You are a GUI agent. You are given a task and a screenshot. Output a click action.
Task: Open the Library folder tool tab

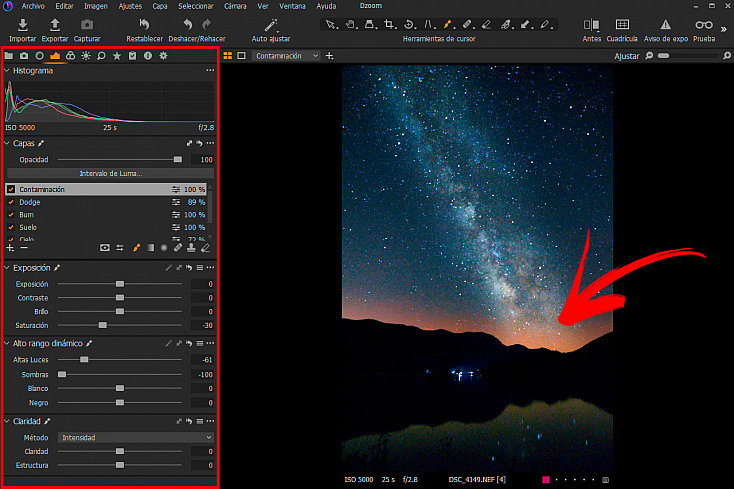click(x=9, y=56)
